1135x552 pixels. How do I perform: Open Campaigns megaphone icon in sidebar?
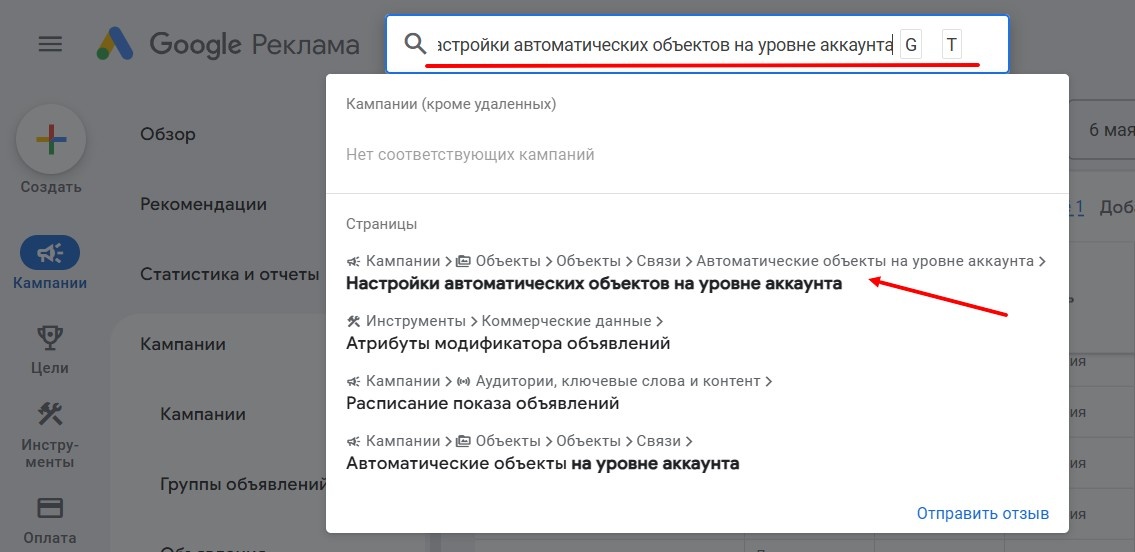tap(50, 255)
